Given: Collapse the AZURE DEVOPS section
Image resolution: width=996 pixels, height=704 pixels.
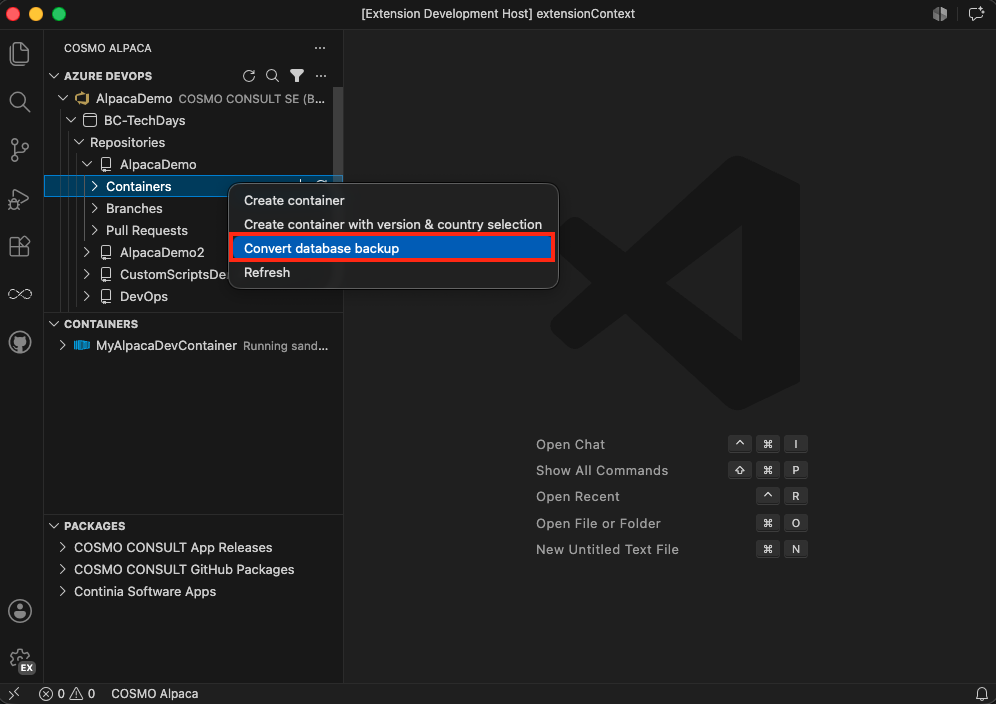Looking at the screenshot, I should point(55,76).
